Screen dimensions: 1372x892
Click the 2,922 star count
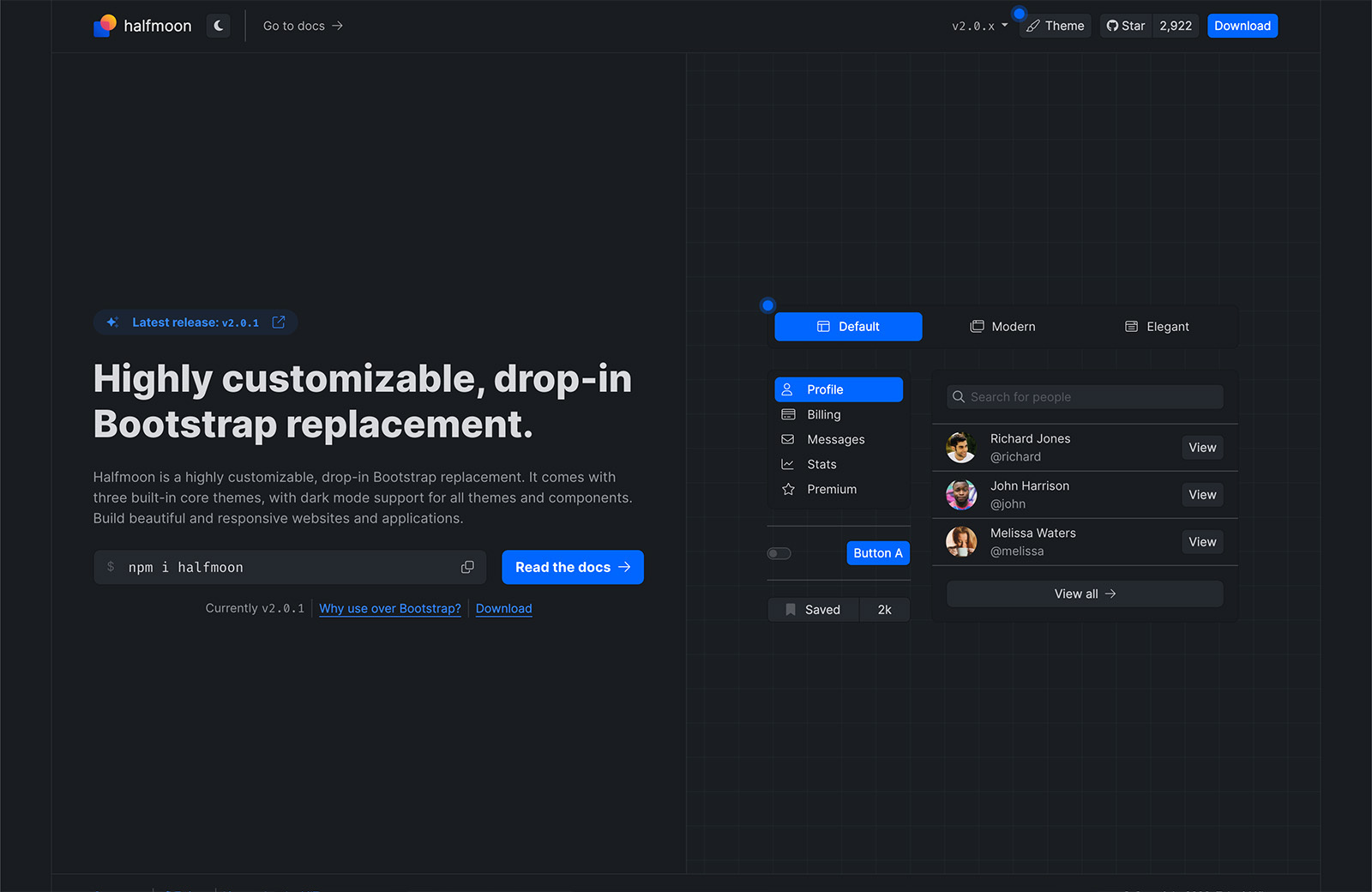coord(1176,26)
